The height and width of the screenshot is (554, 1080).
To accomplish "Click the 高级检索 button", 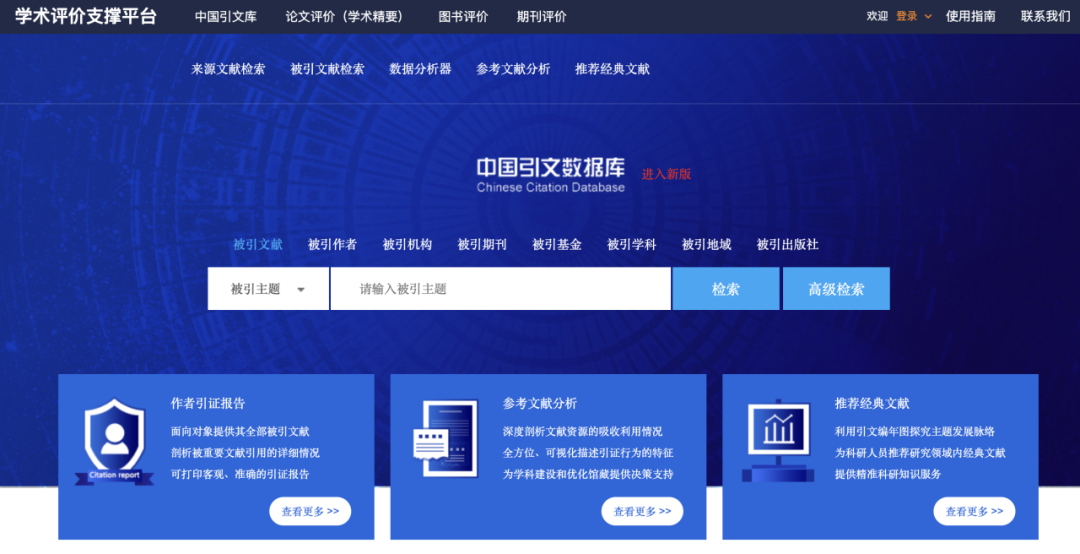I will tap(836, 289).
